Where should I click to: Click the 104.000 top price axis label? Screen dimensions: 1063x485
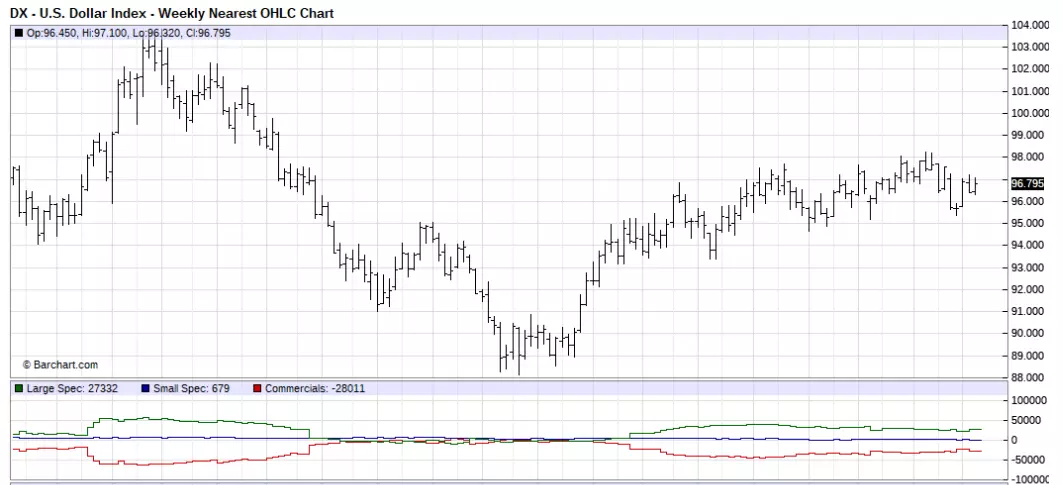point(1030,25)
